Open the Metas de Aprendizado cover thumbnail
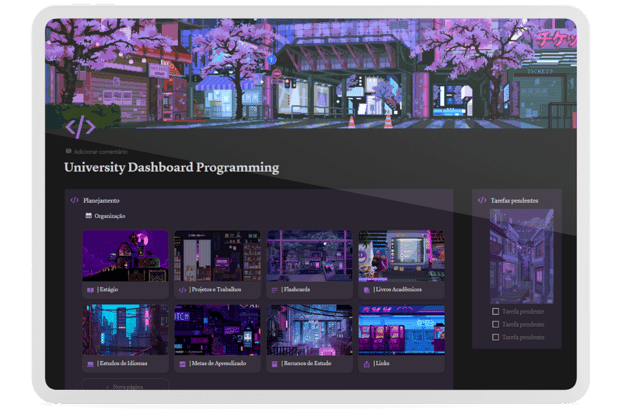The width and height of the screenshot is (621, 414). pos(217,330)
